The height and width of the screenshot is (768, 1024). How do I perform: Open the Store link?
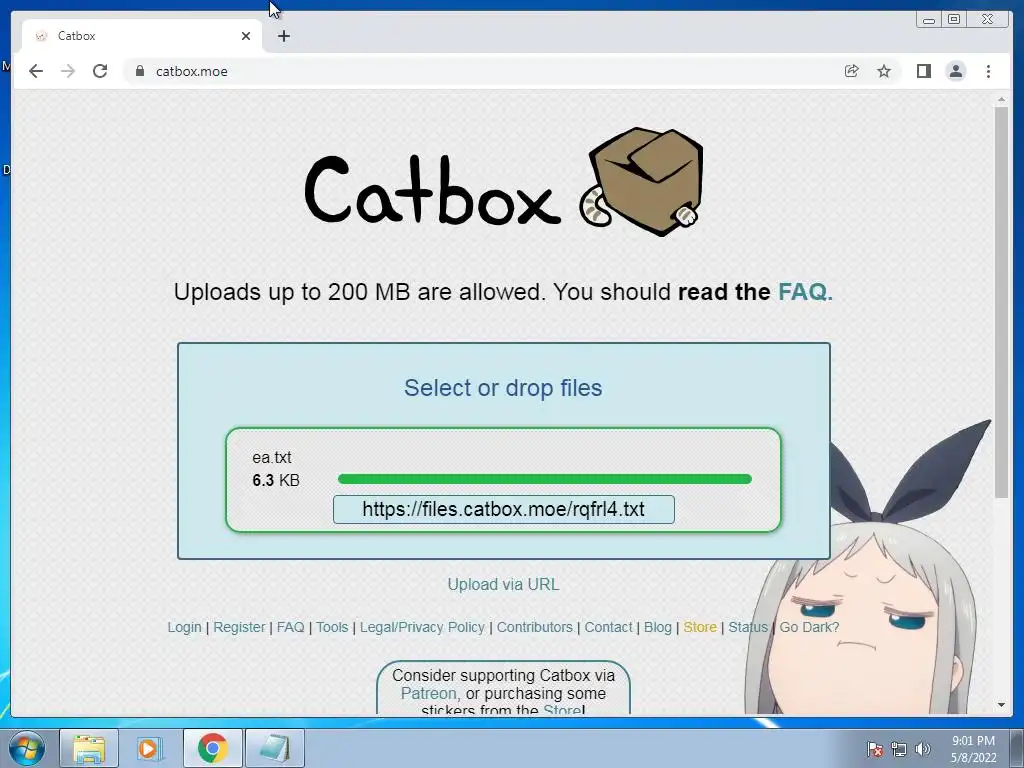700,627
